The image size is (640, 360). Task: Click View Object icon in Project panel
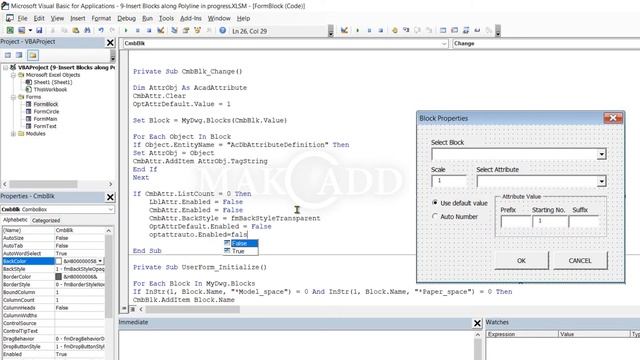(19, 55)
